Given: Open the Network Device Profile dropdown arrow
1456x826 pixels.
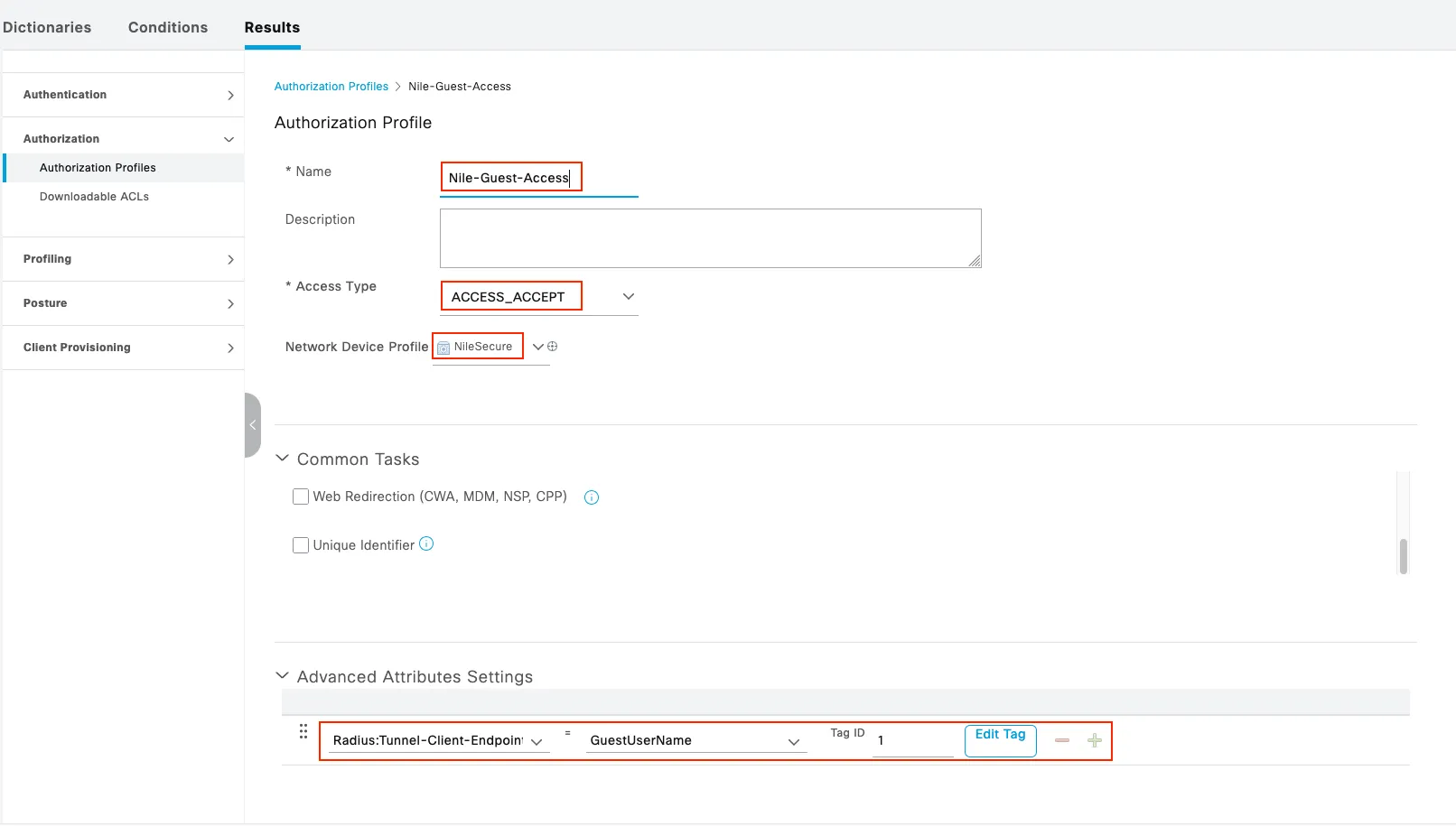Looking at the screenshot, I should [538, 347].
